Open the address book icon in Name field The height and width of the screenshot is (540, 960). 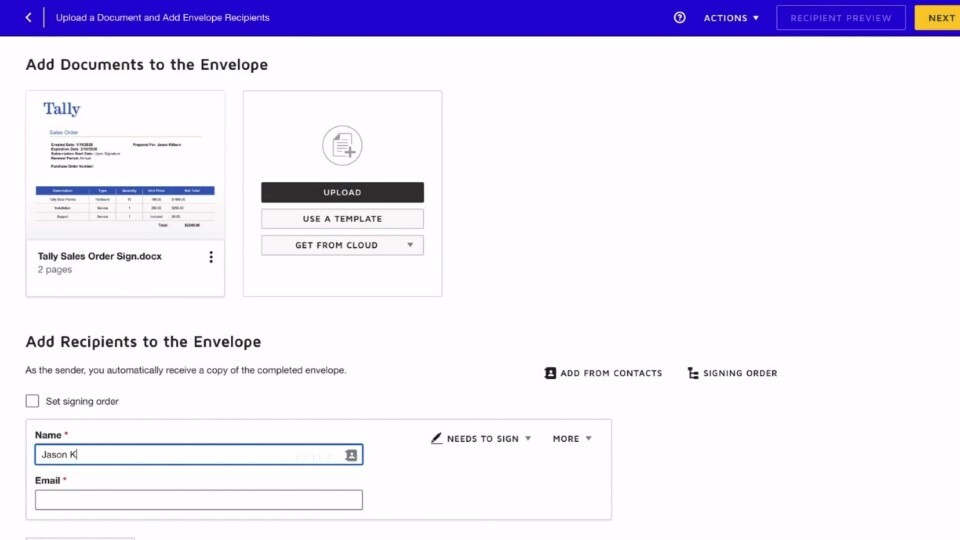tap(351, 455)
